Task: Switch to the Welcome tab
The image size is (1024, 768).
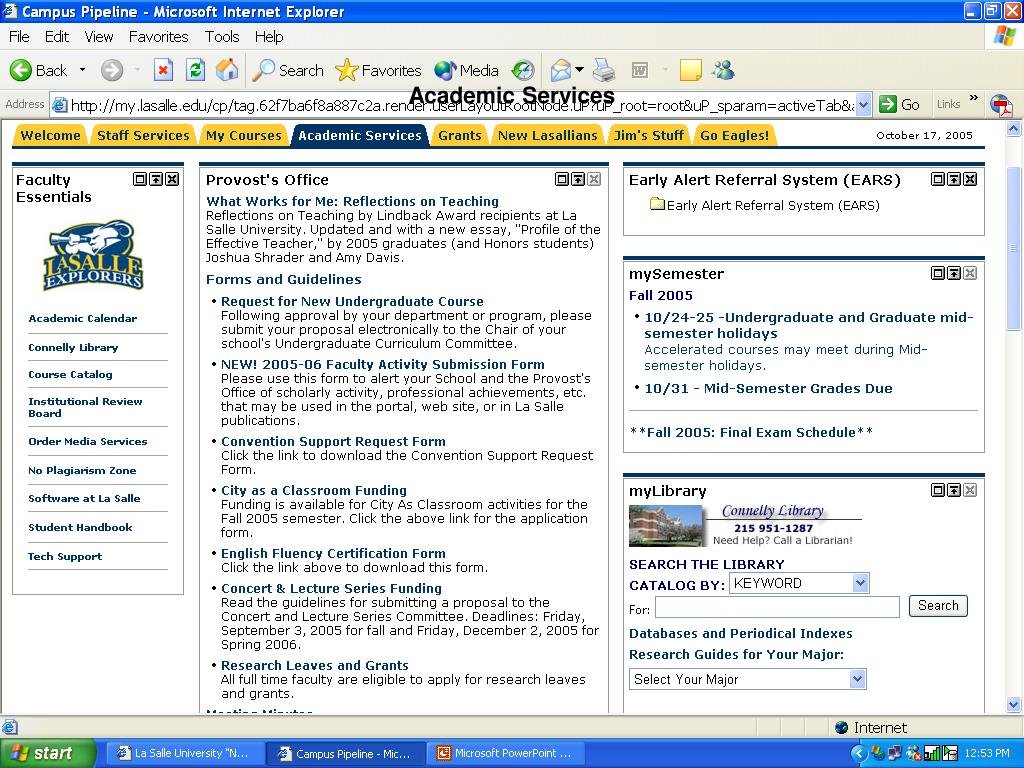Action: coord(50,135)
